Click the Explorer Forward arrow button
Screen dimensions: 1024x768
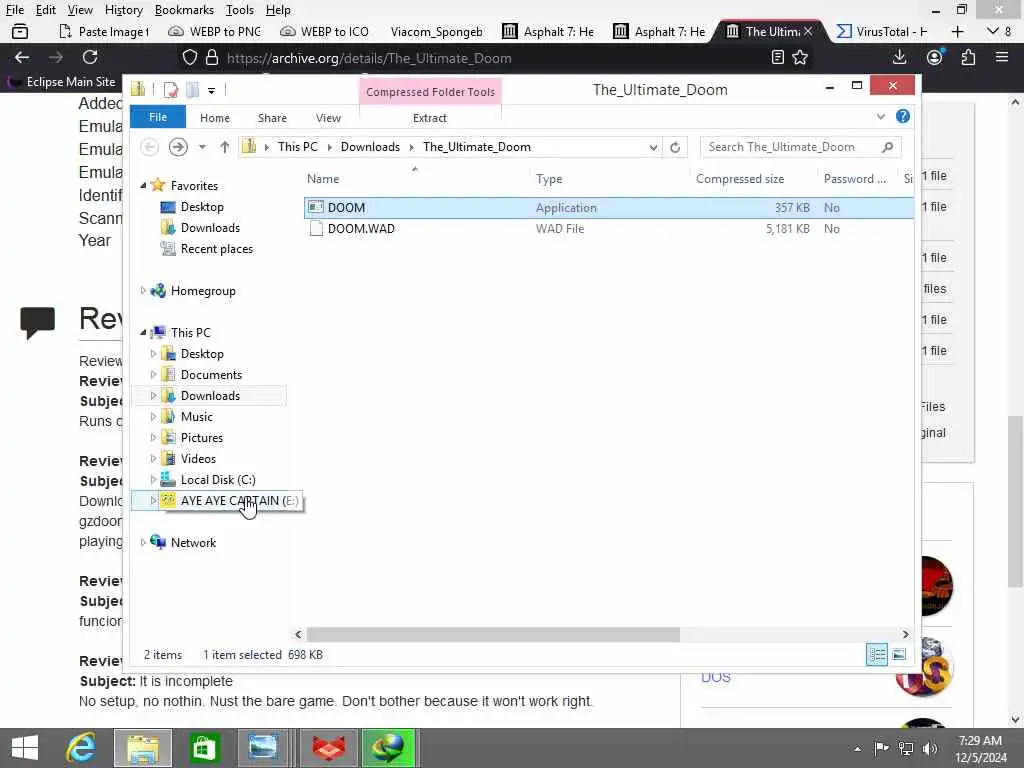pos(178,147)
